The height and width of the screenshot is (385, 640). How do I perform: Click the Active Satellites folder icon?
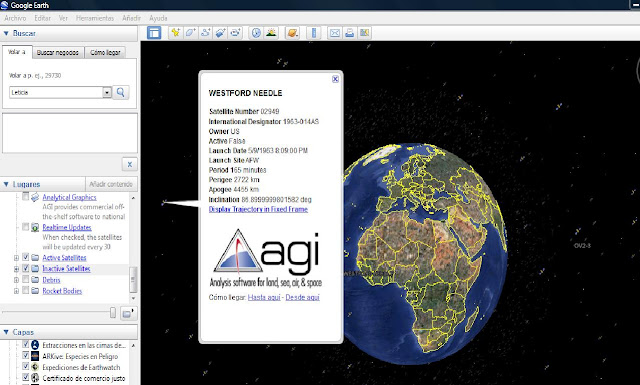click(x=35, y=258)
